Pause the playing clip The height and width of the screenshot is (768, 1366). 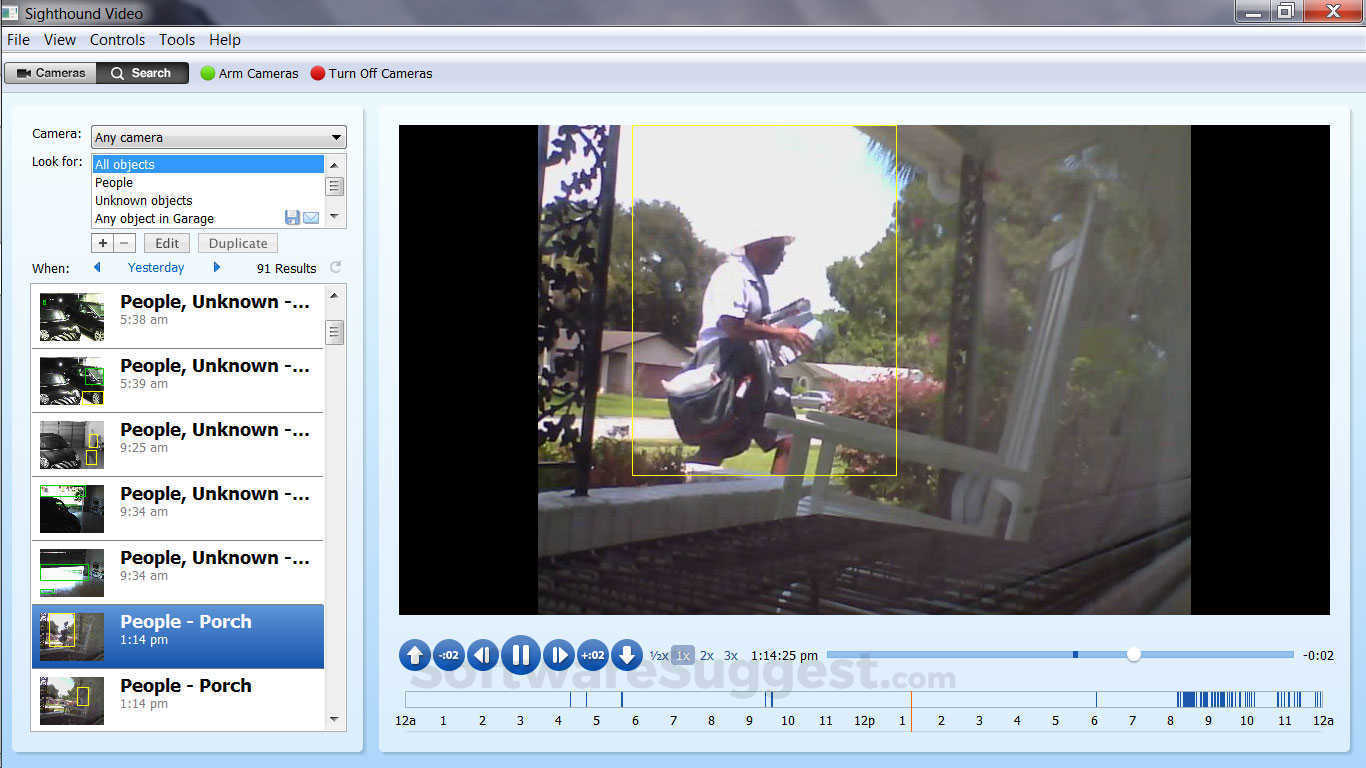pyautogui.click(x=520, y=655)
